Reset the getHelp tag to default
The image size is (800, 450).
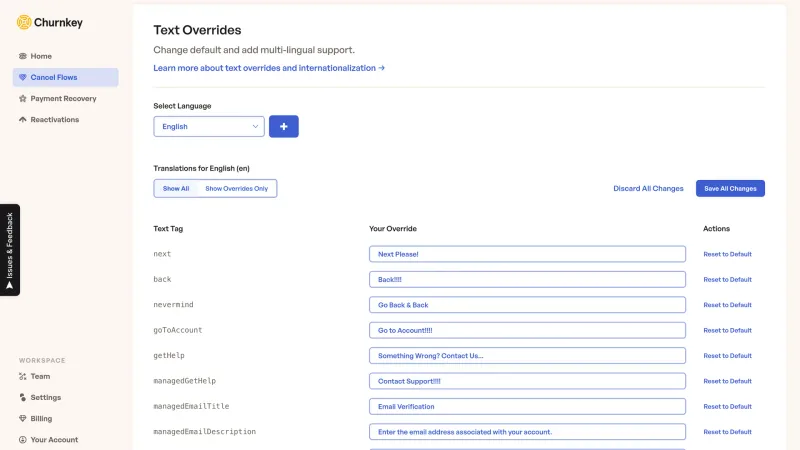pyautogui.click(x=727, y=356)
